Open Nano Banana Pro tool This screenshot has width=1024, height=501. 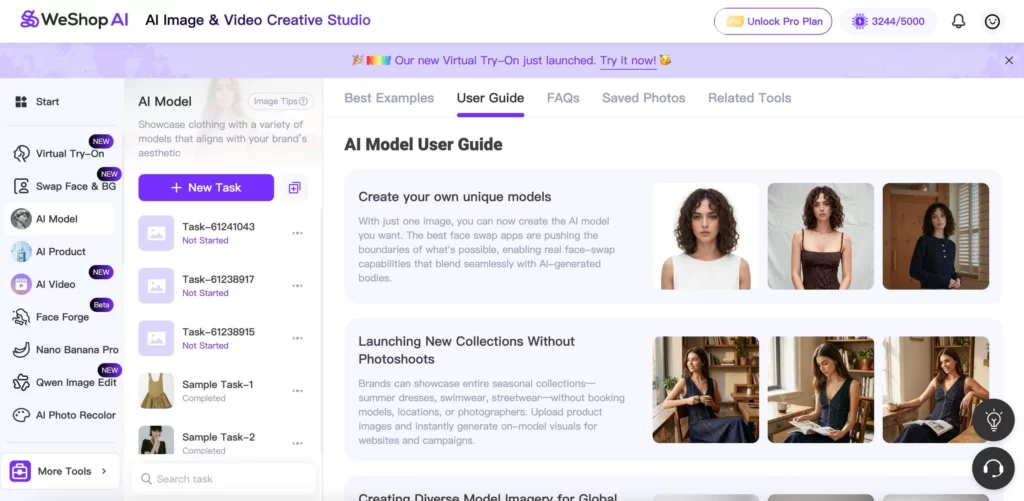(x=64, y=349)
